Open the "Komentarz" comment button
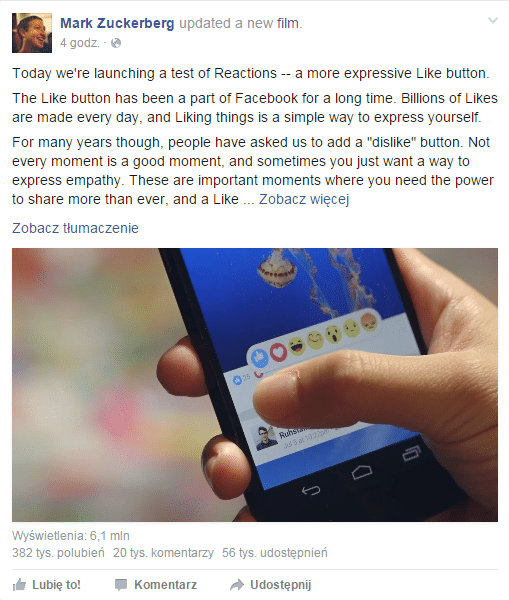 (156, 585)
